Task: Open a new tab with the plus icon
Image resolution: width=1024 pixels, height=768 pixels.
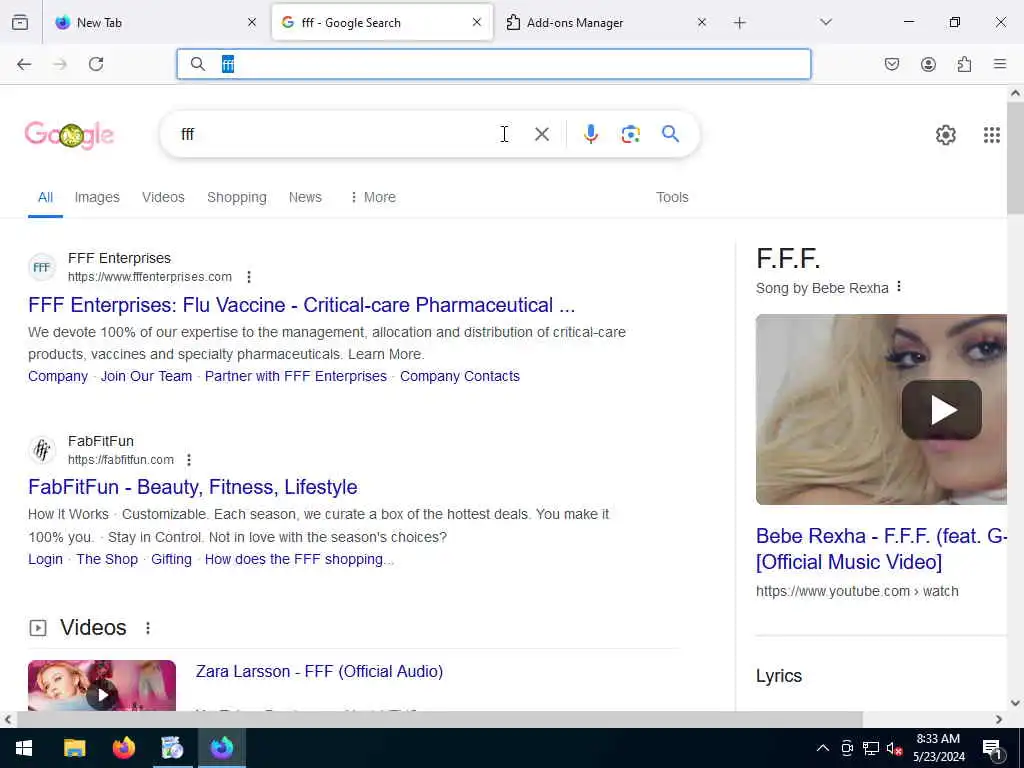Action: point(739,23)
